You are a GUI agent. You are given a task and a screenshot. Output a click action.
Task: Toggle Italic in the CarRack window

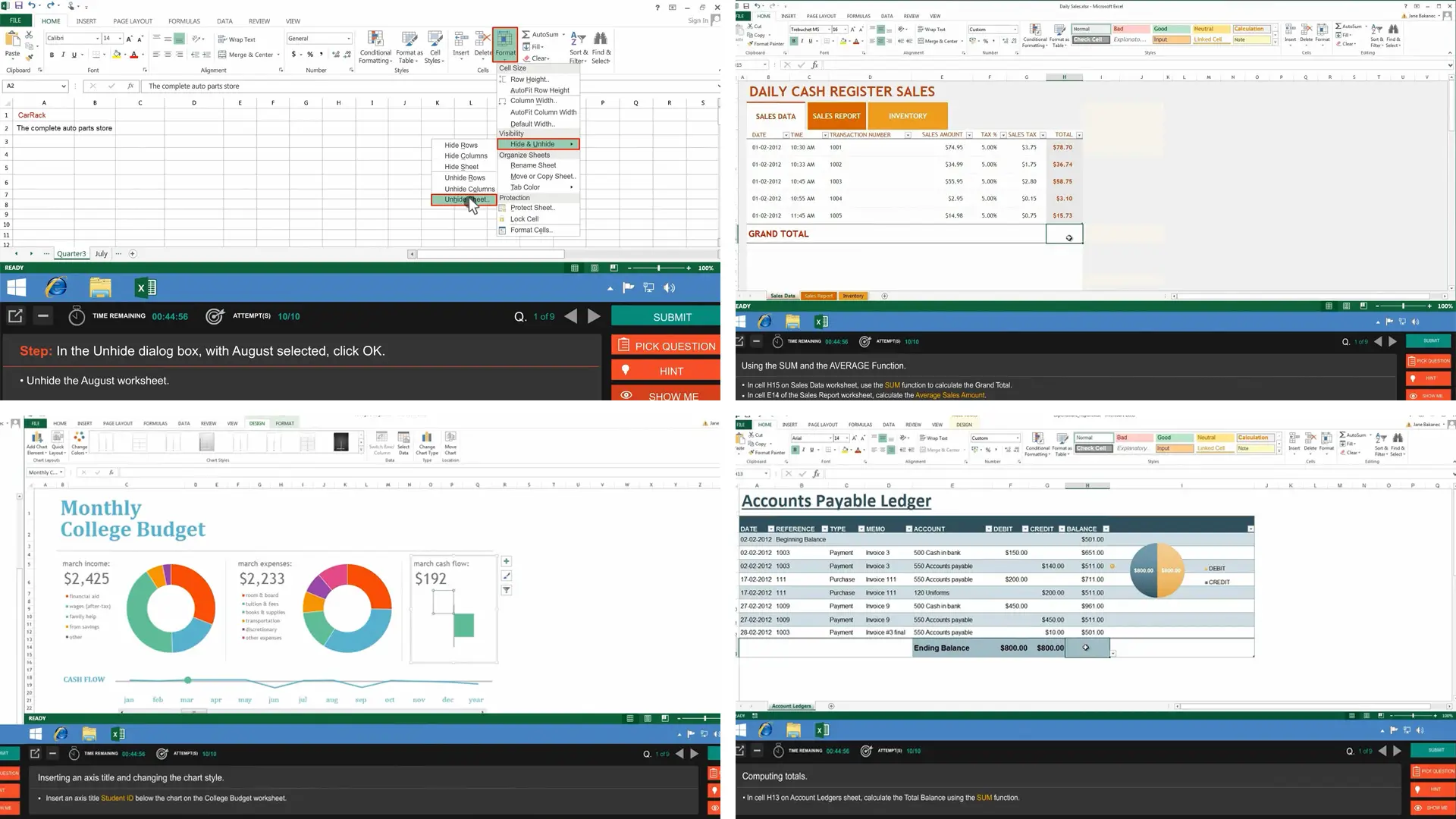click(63, 55)
